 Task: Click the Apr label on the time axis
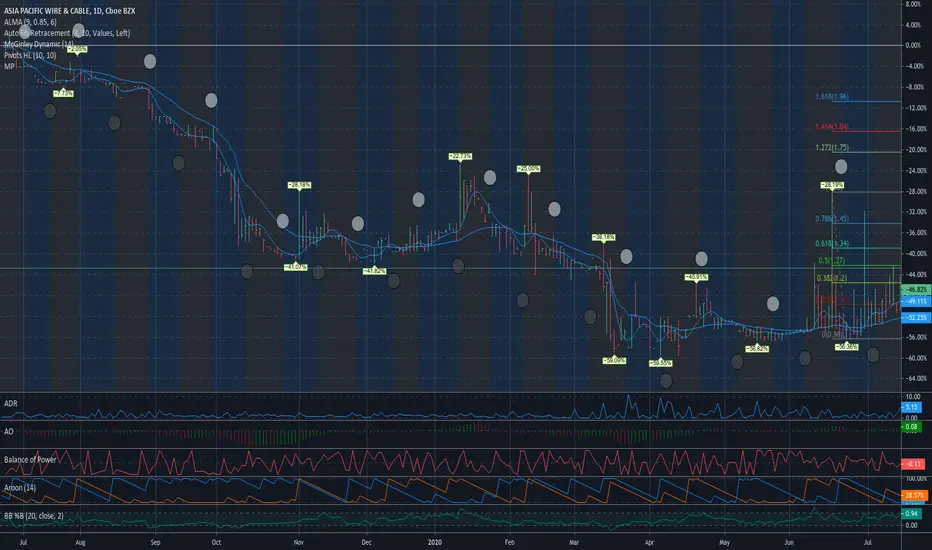point(649,542)
